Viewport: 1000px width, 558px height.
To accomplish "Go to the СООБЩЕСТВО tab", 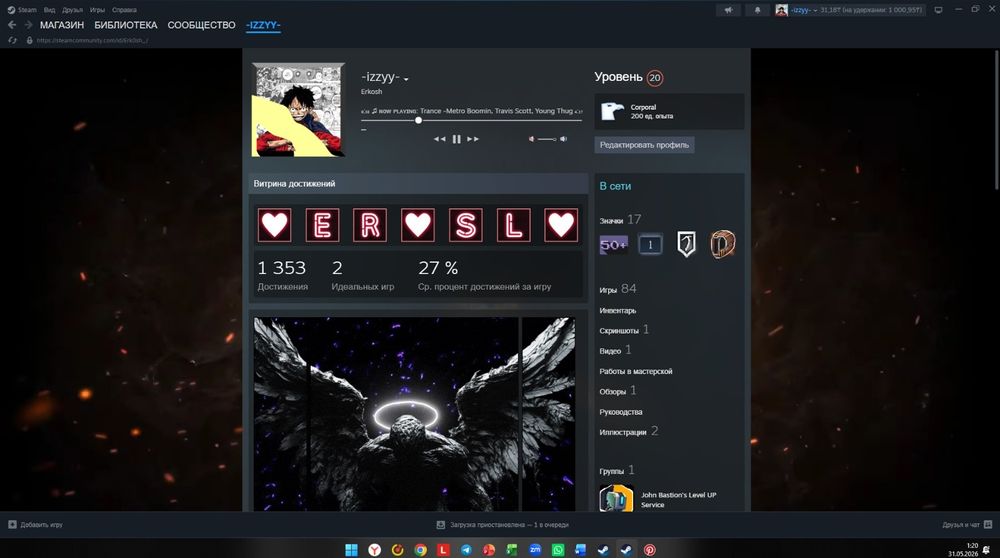I will [202, 25].
